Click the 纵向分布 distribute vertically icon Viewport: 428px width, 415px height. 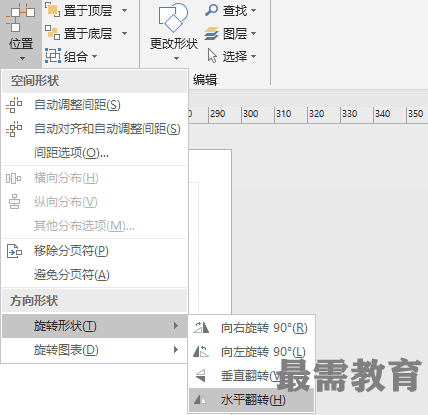click(x=14, y=202)
